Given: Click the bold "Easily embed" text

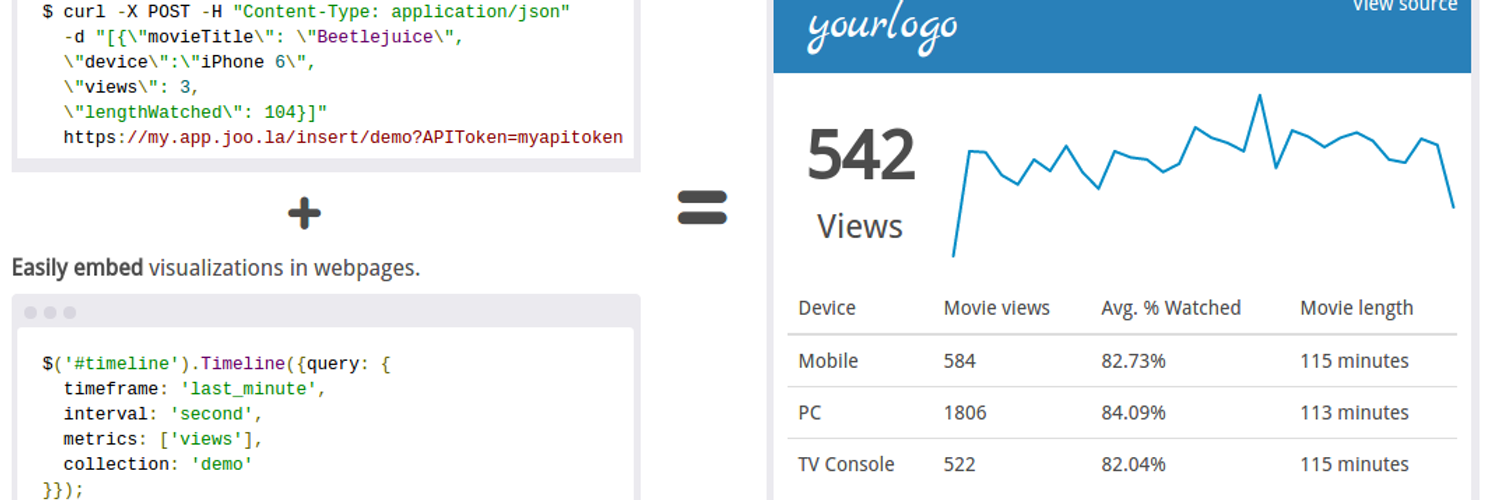Looking at the screenshot, I should click(x=77, y=268).
